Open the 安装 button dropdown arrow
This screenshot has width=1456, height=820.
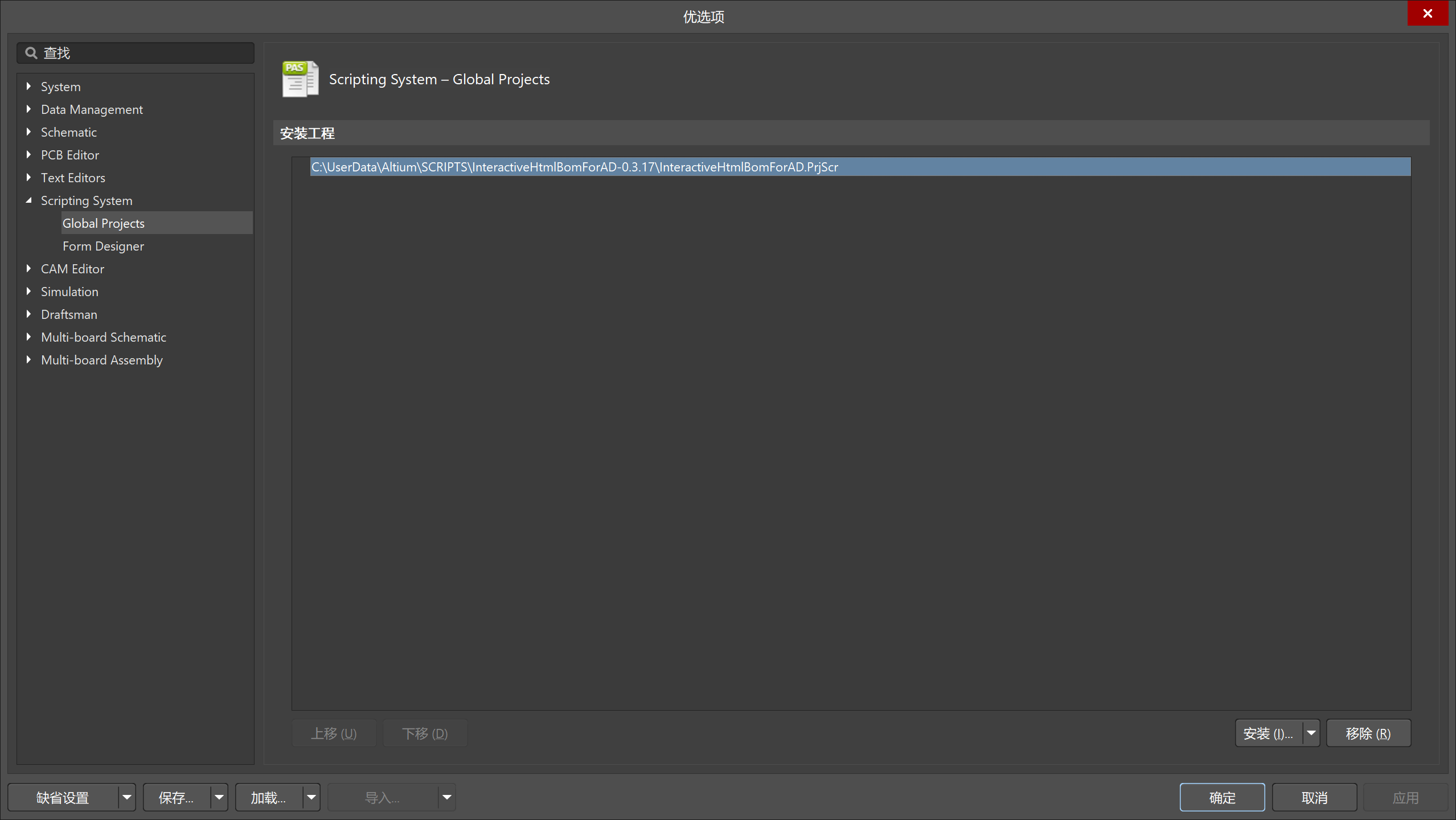click(1311, 733)
